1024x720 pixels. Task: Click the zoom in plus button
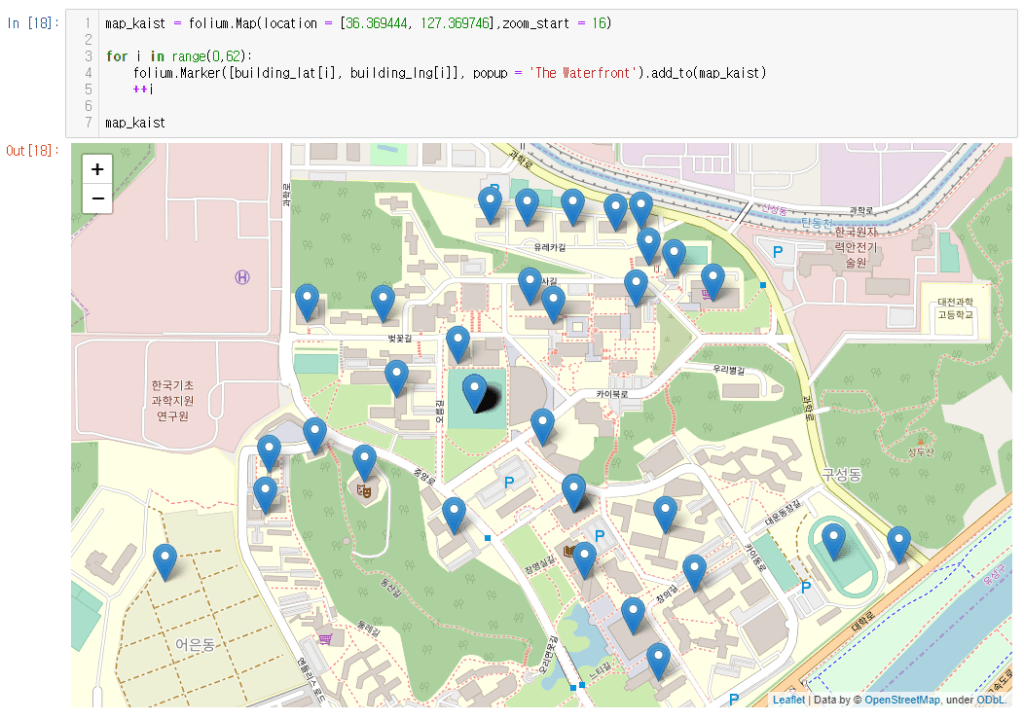click(x=97, y=169)
